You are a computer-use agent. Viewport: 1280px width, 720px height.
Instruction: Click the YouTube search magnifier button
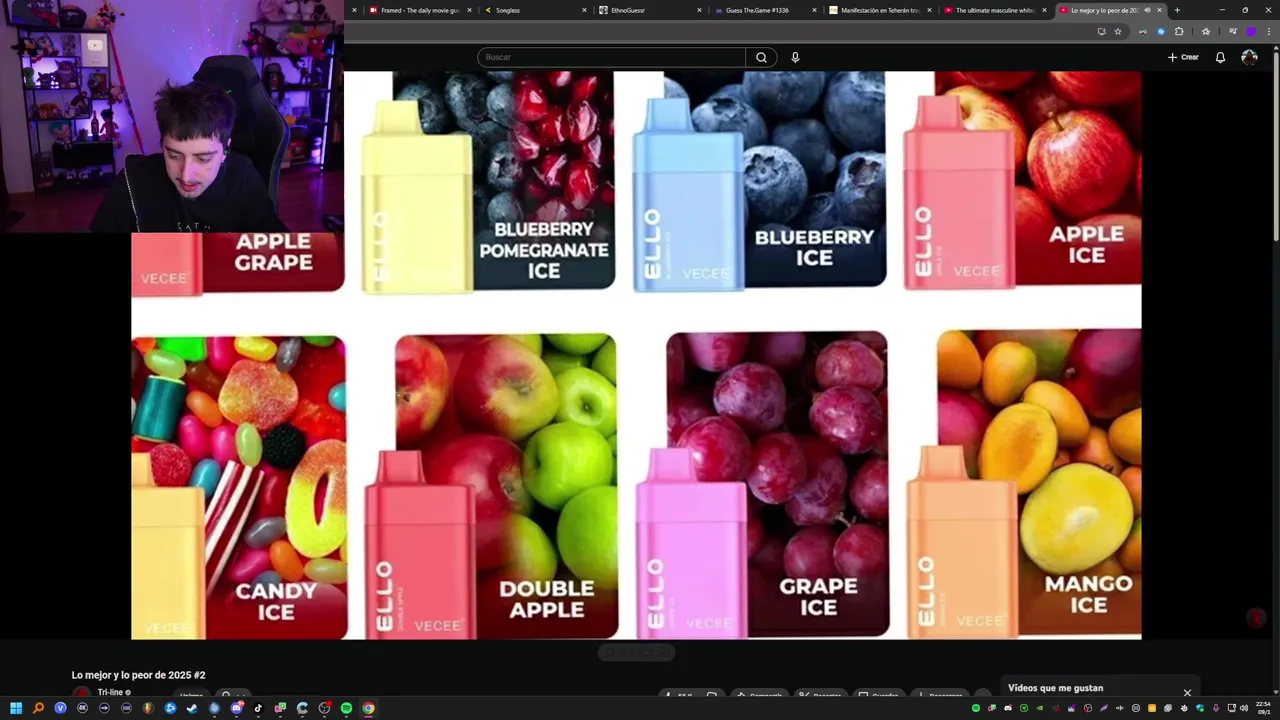(761, 57)
